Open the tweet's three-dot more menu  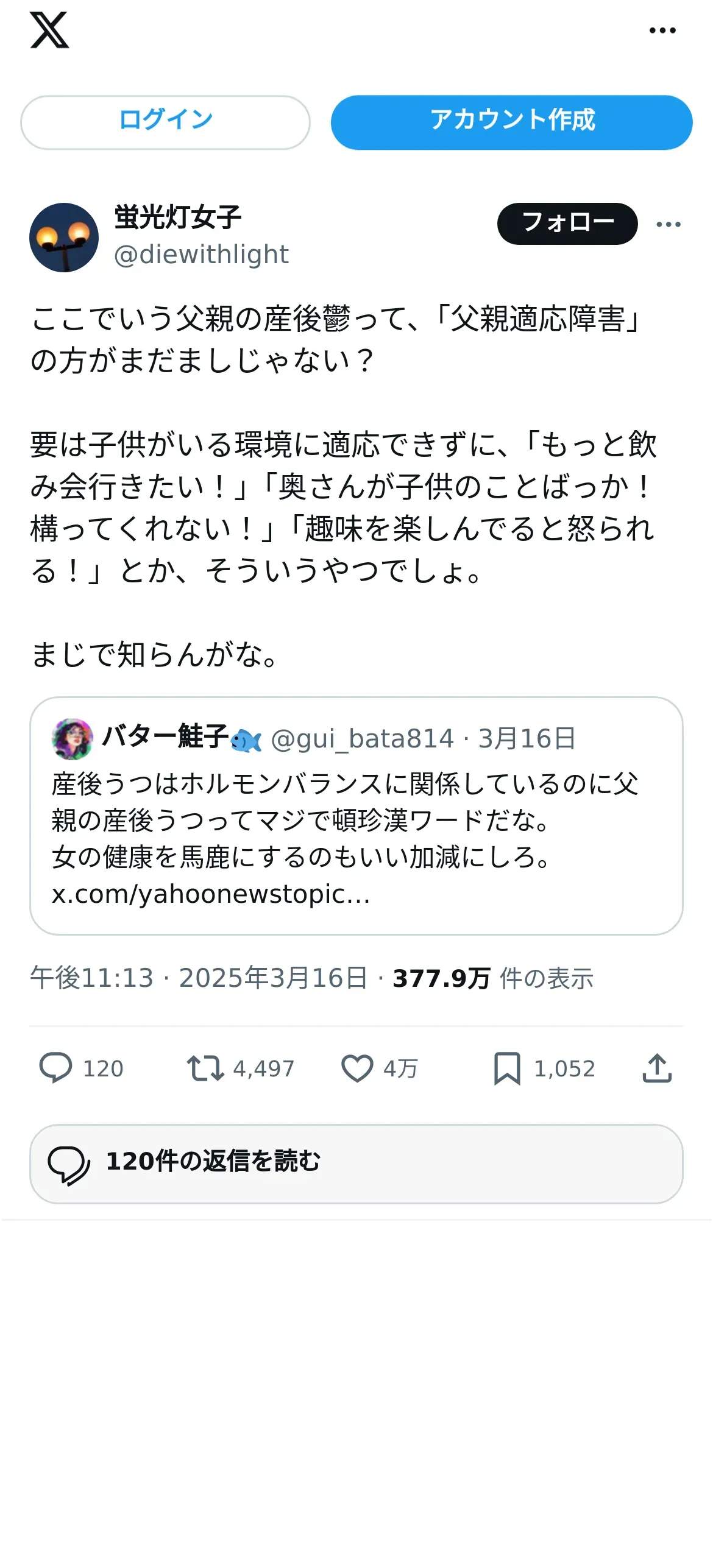tap(669, 224)
